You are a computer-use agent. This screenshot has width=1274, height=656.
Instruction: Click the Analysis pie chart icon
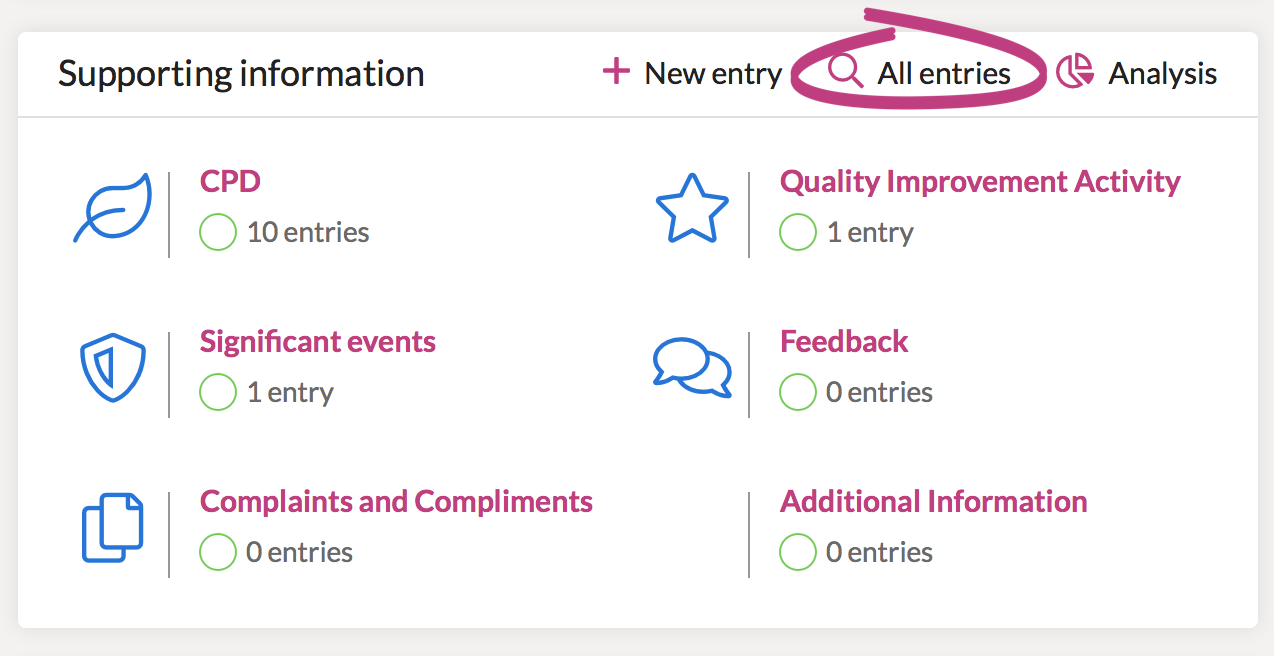pos(1075,72)
